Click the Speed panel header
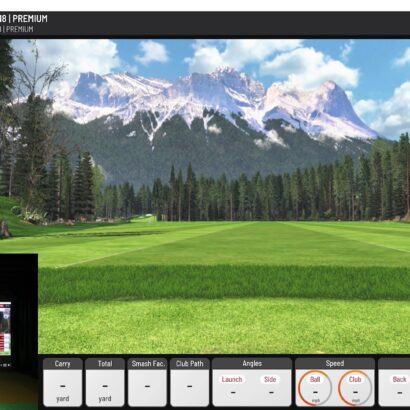 [x=335, y=363]
